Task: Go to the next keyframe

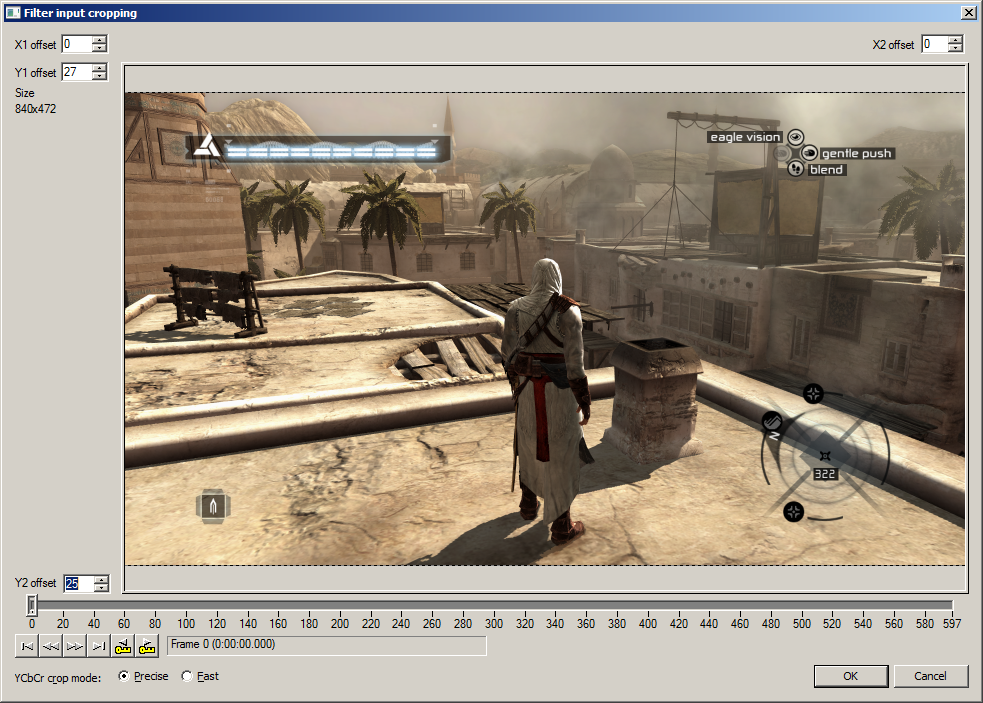Action: pos(147,646)
